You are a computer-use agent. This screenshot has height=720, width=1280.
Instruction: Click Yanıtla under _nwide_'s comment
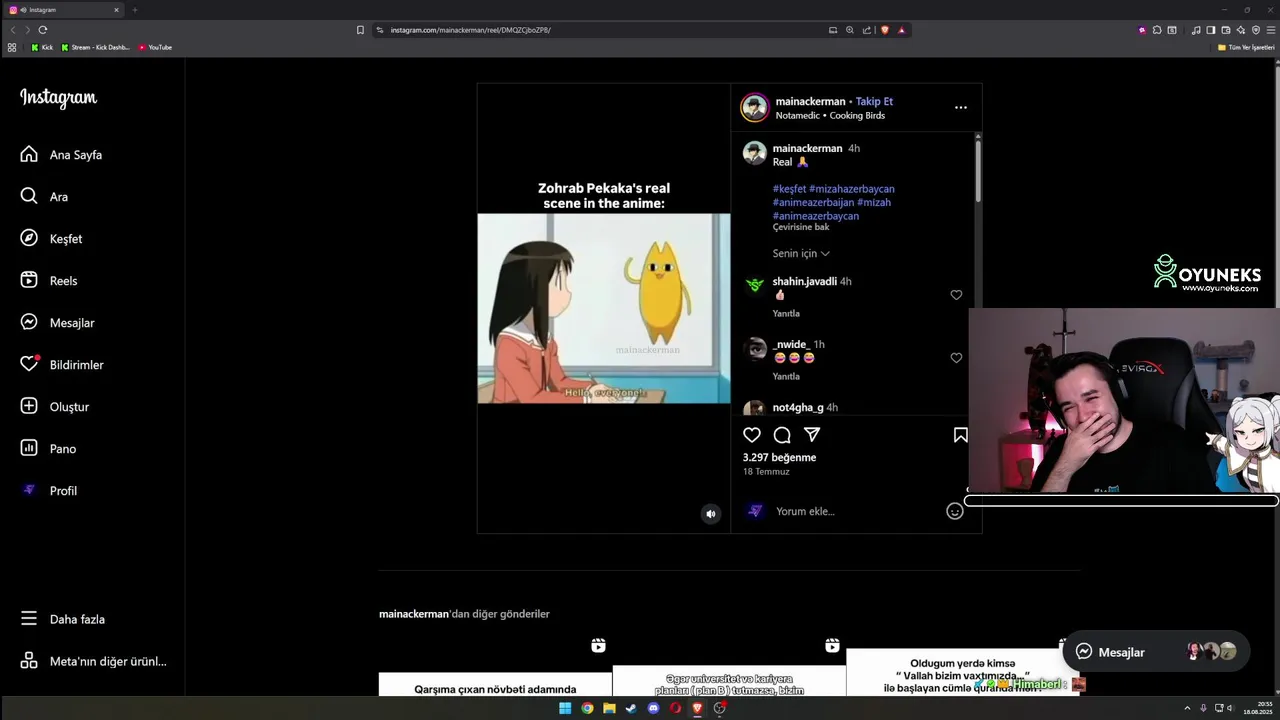(x=786, y=377)
